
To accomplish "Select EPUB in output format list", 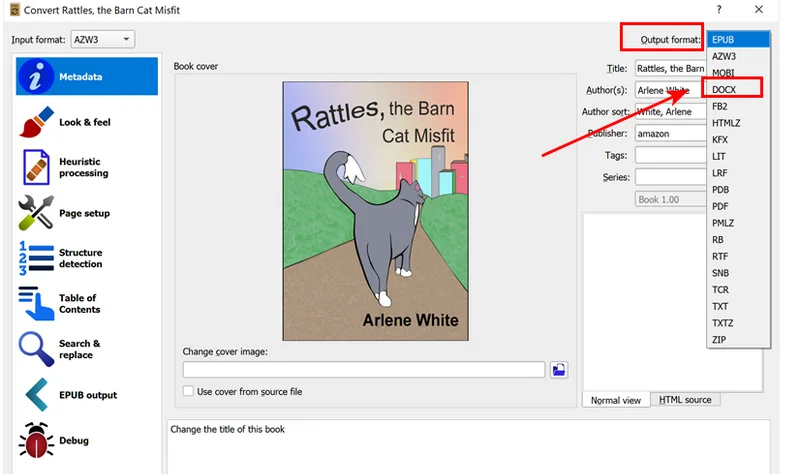I will 738,39.
